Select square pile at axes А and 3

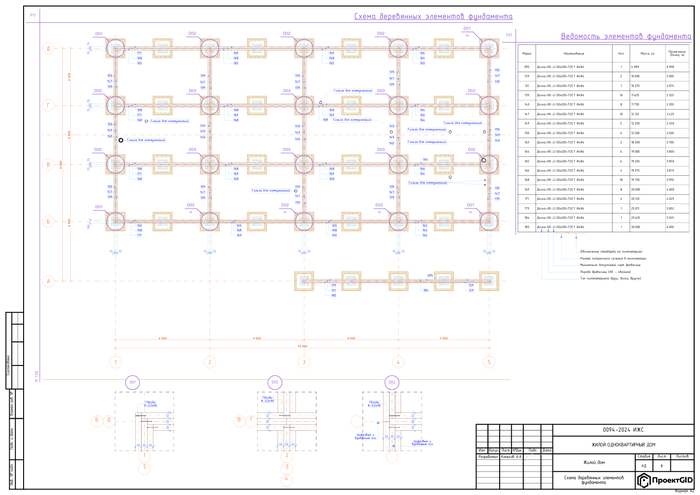(304, 281)
